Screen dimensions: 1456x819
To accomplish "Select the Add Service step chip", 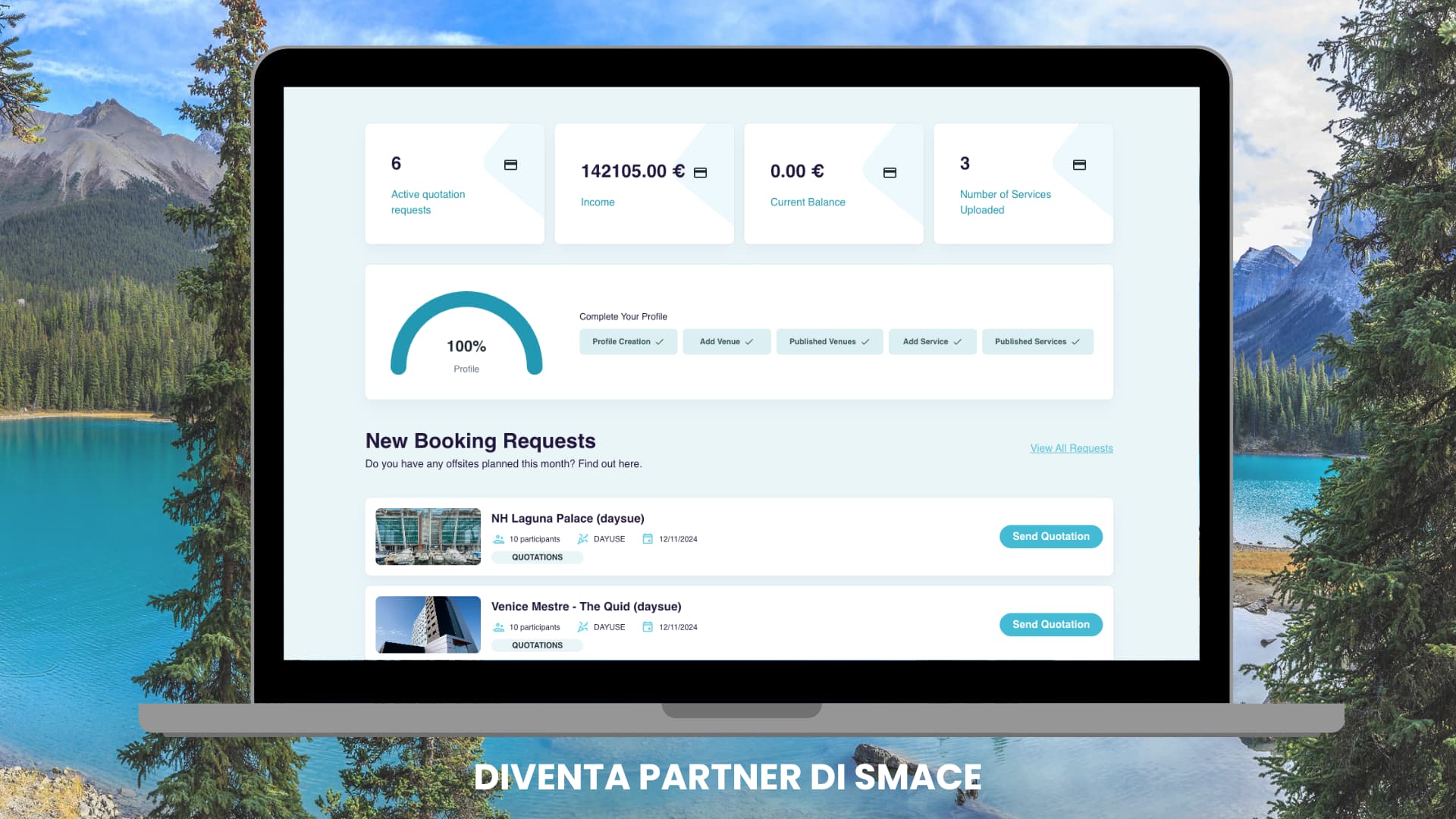I will tap(931, 342).
